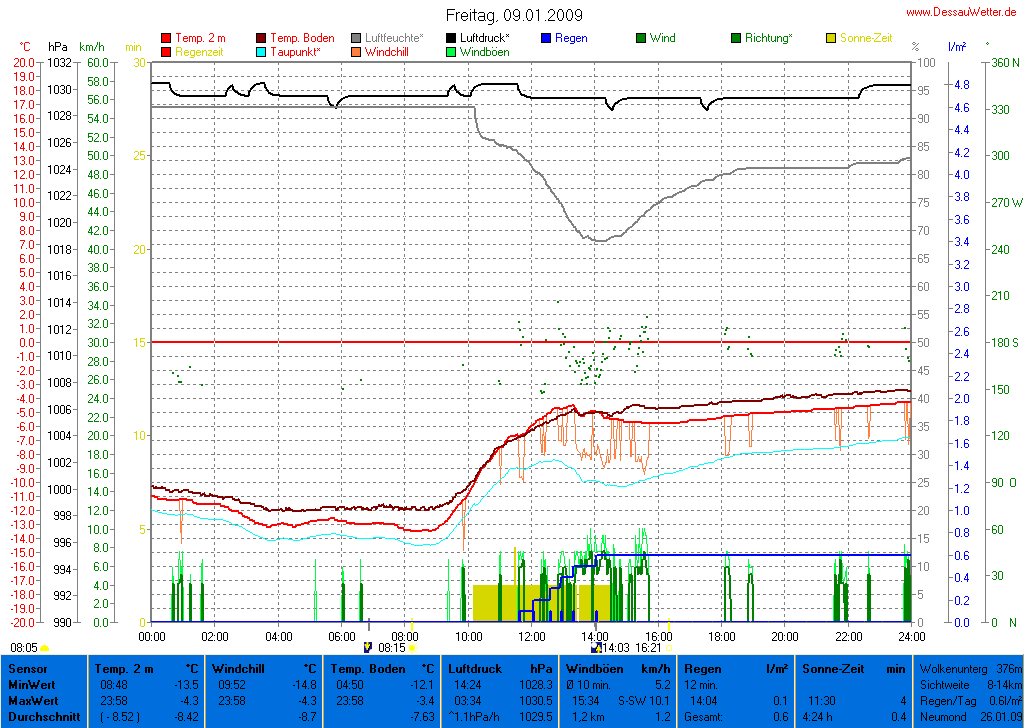Click the black Luftdruck legend swatch
The width and height of the screenshot is (1024, 728).
pos(451,38)
